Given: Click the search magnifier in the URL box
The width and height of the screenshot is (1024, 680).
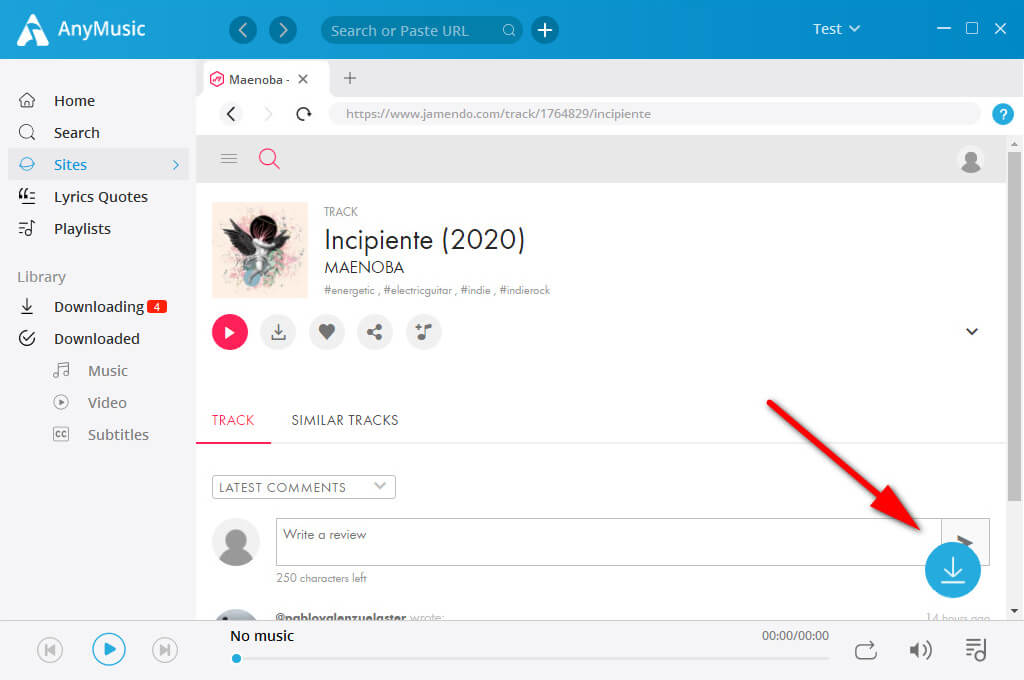Looking at the screenshot, I should [x=509, y=30].
